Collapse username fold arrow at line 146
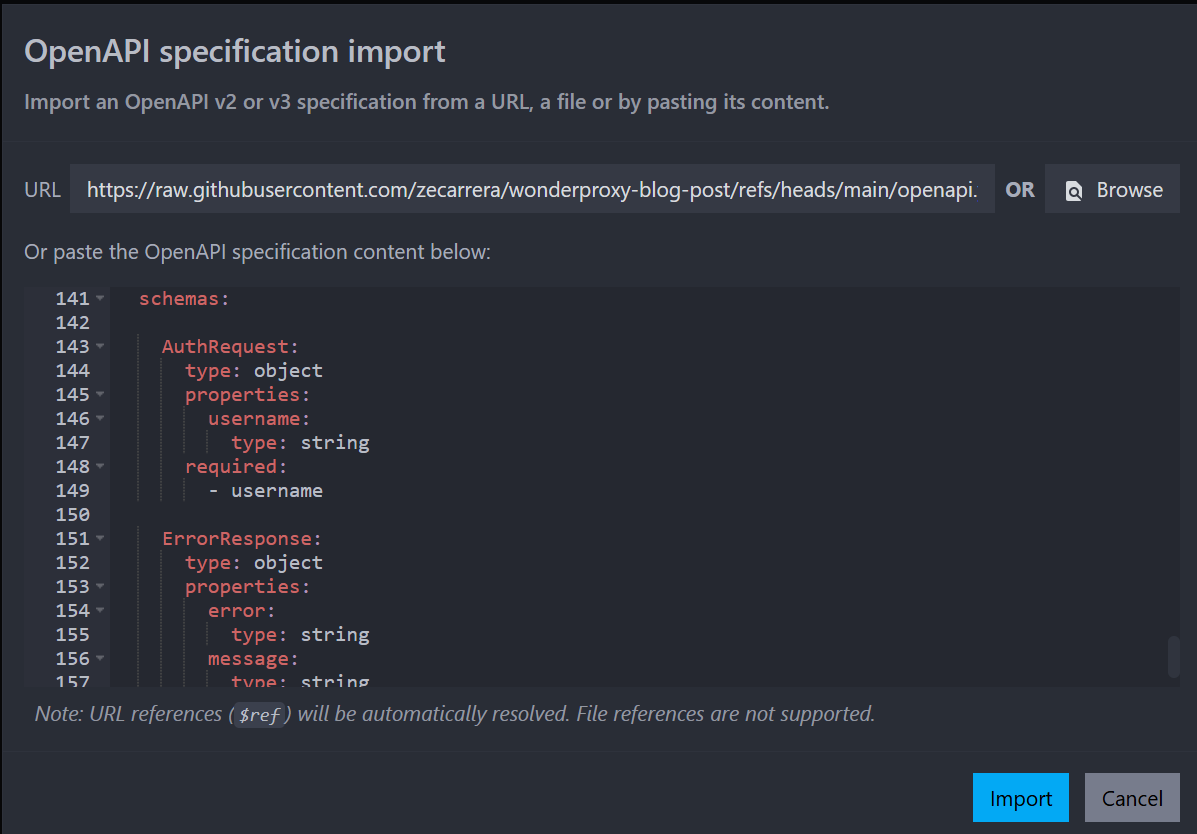1197x834 pixels. 100,418
